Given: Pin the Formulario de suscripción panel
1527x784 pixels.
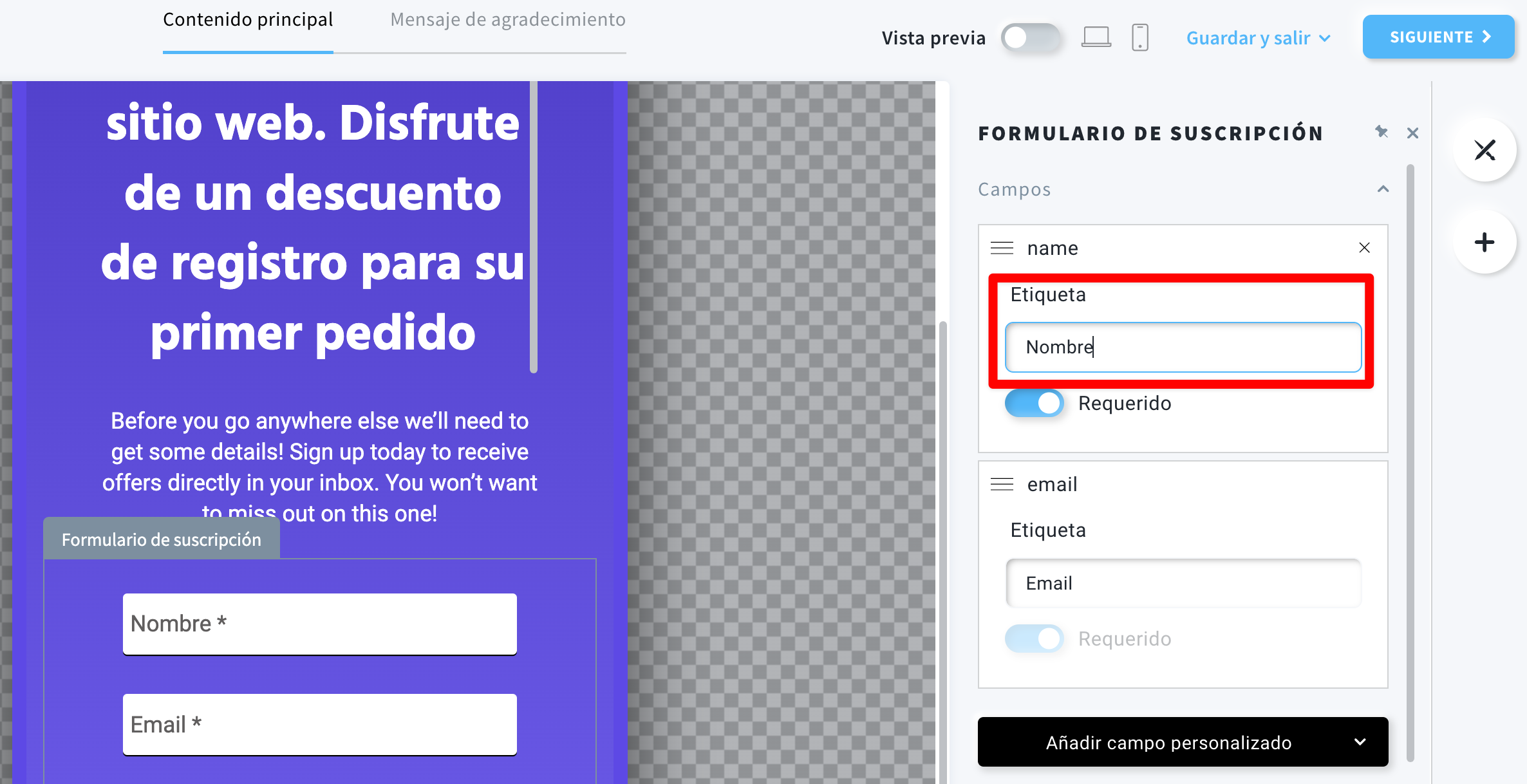Looking at the screenshot, I should pos(1381,132).
